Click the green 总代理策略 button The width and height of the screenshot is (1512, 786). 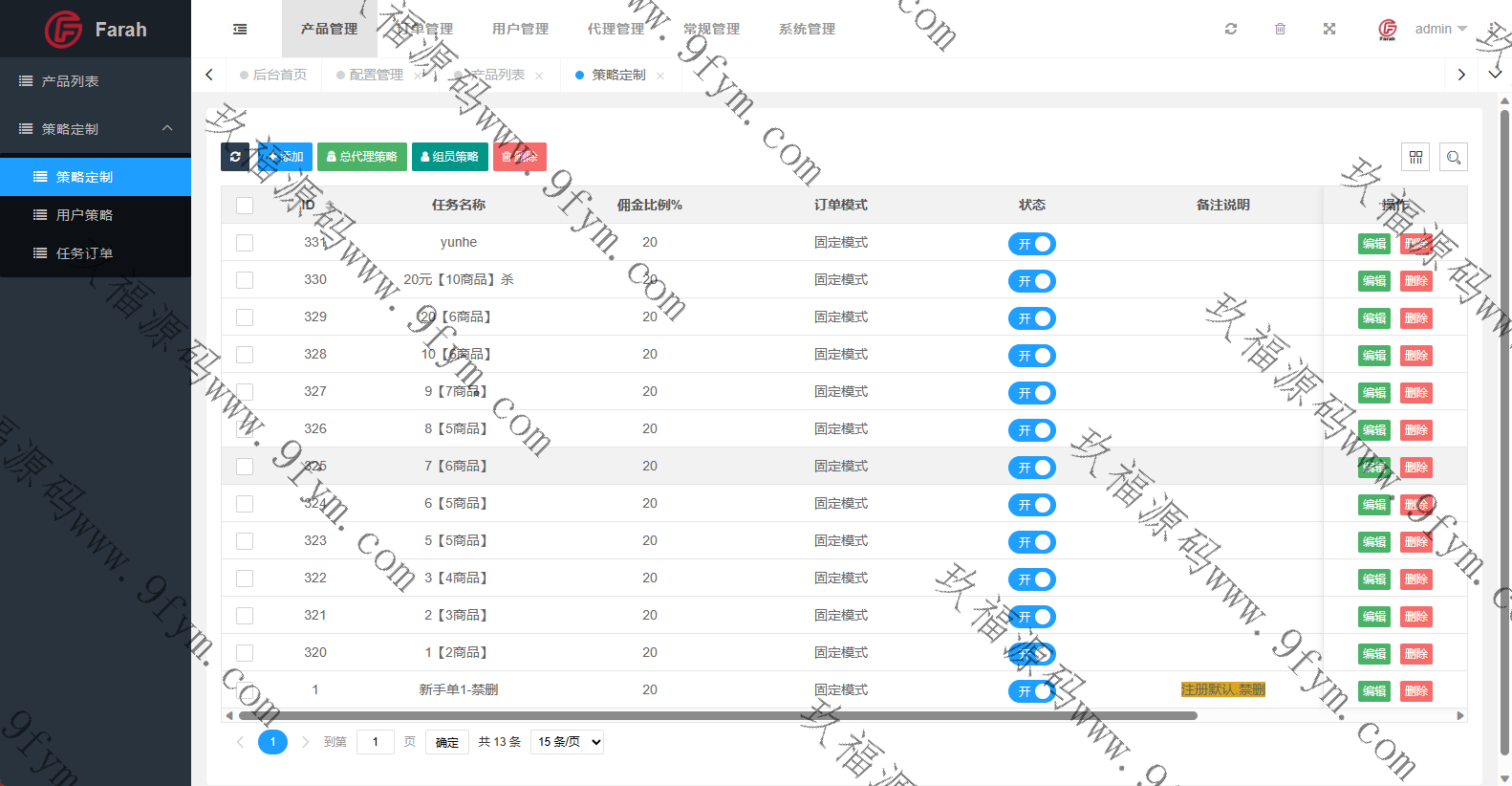pos(362,157)
